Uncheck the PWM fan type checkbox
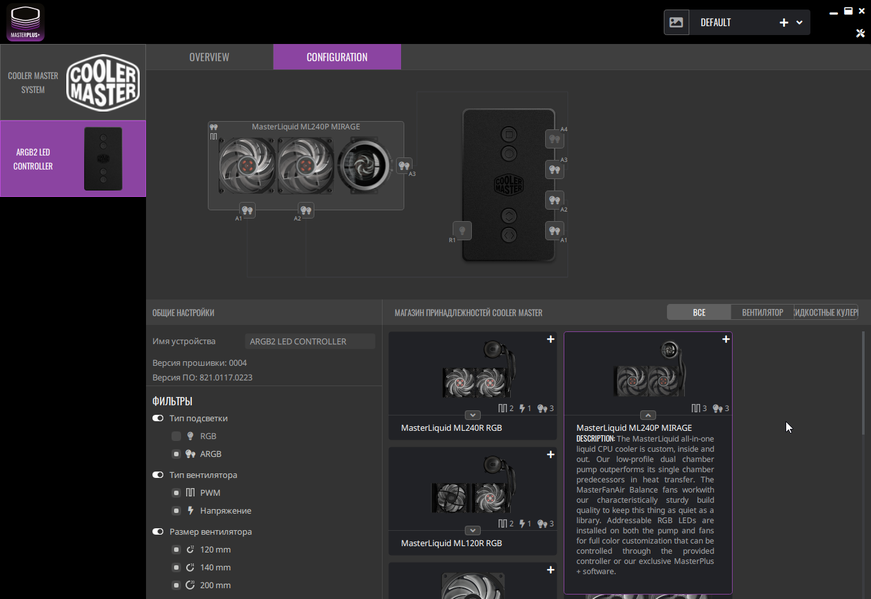The width and height of the screenshot is (871, 599). click(x=176, y=493)
